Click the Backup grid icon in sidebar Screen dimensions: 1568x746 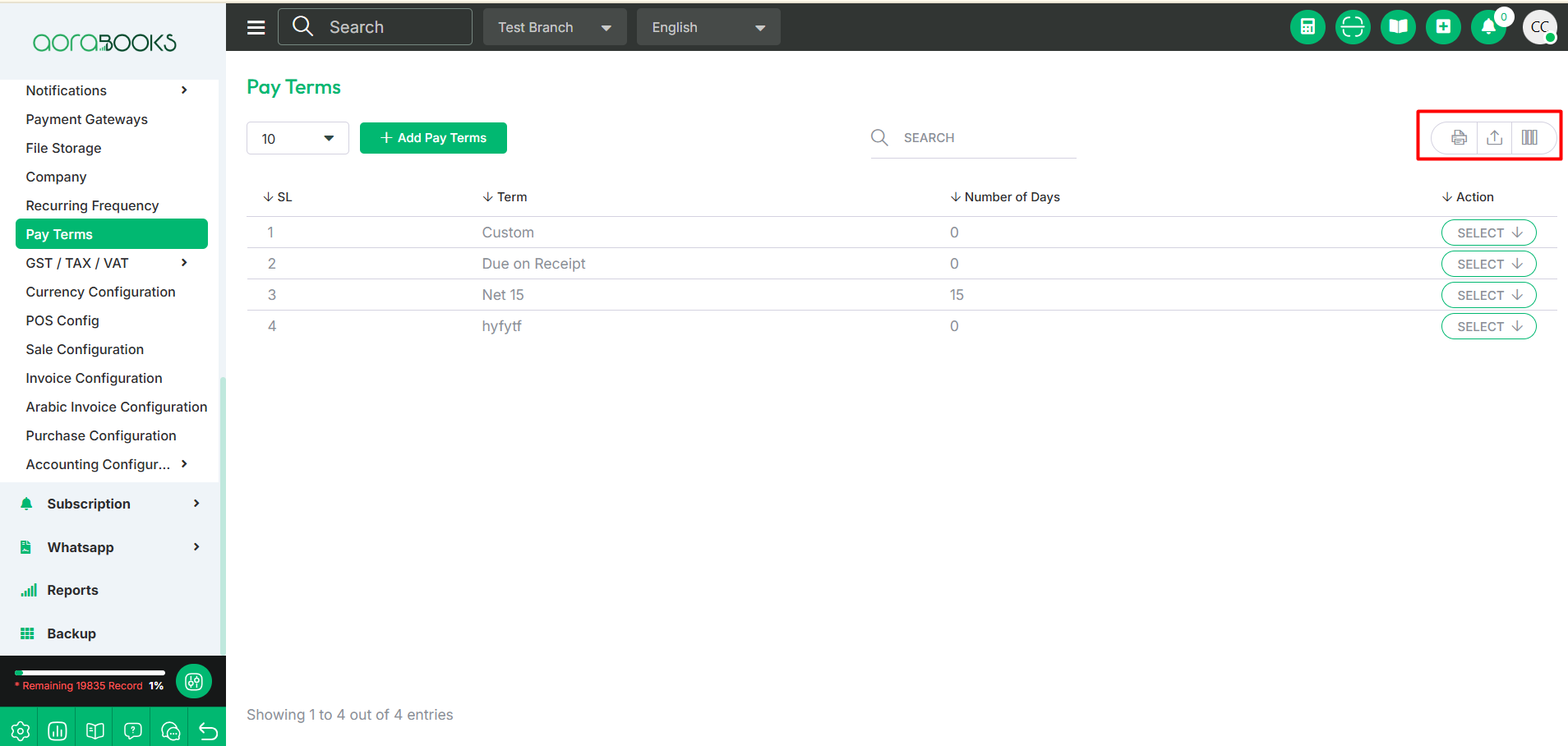pos(27,633)
